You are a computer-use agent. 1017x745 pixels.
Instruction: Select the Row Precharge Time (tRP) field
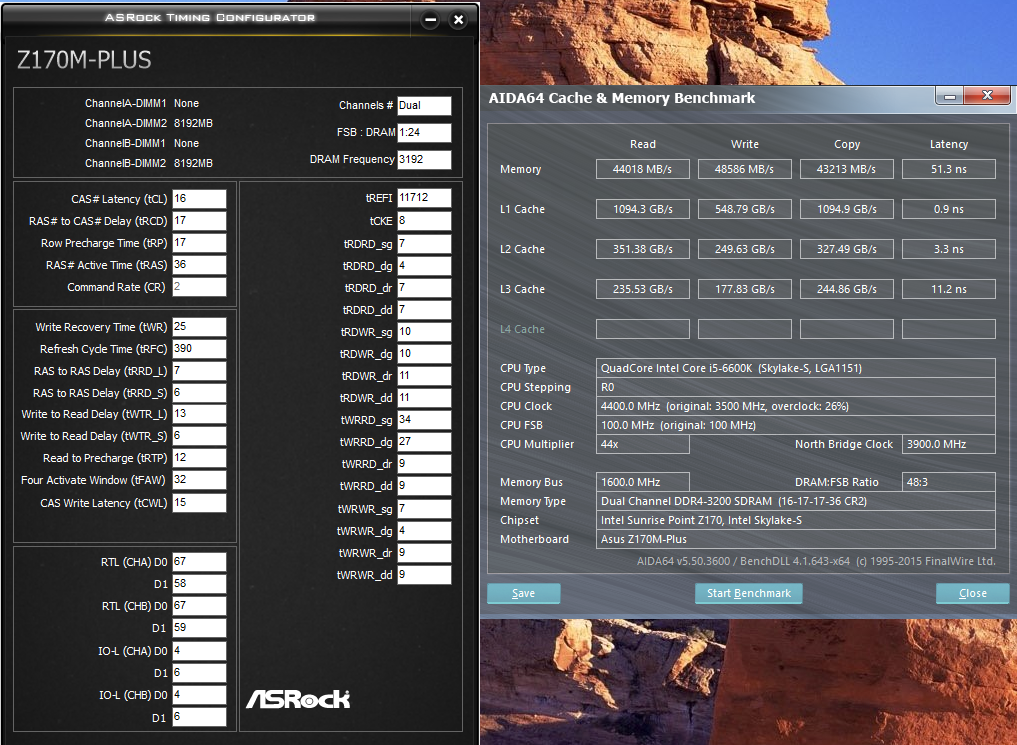199,243
